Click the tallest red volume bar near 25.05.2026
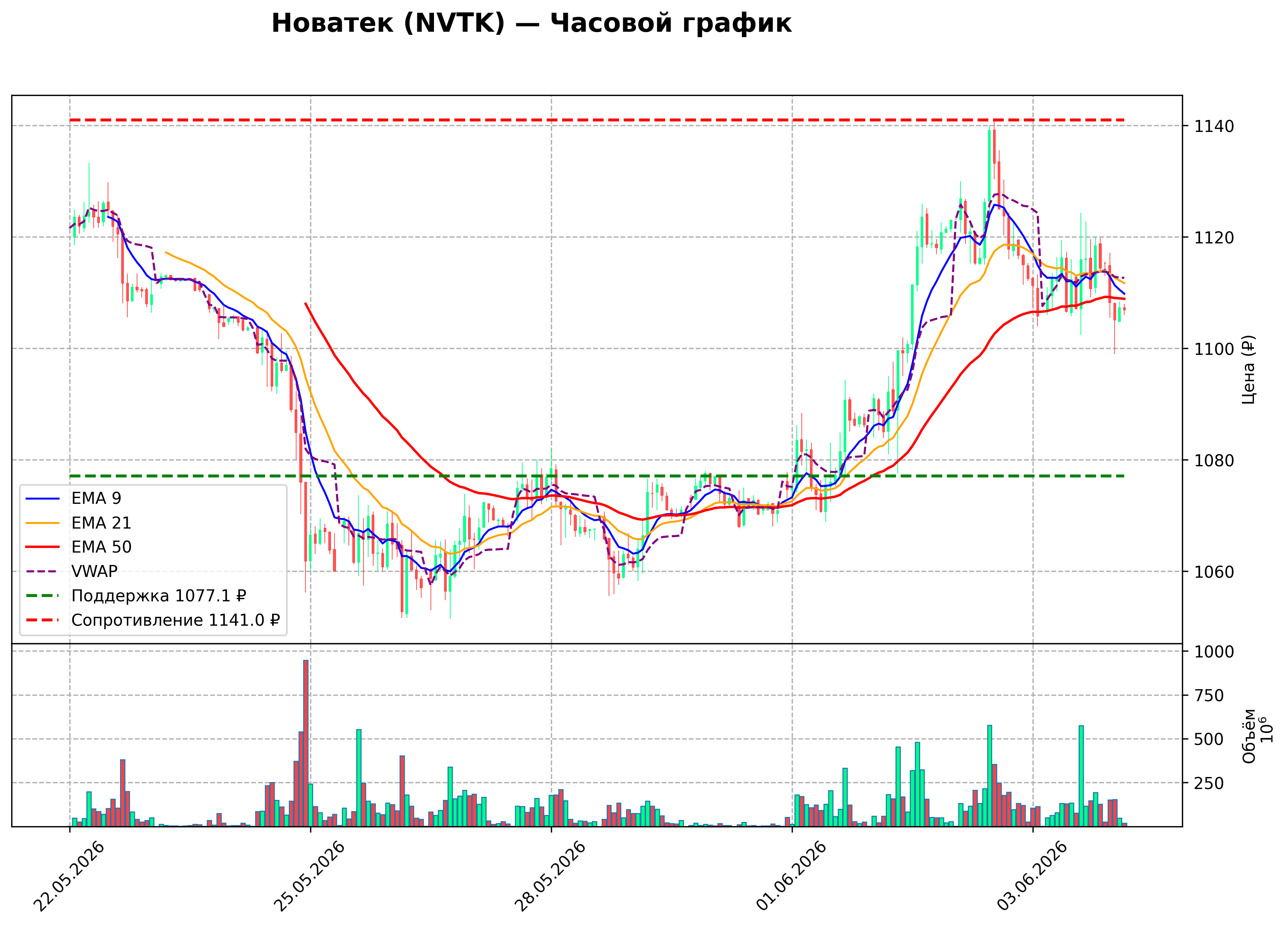 [305, 743]
